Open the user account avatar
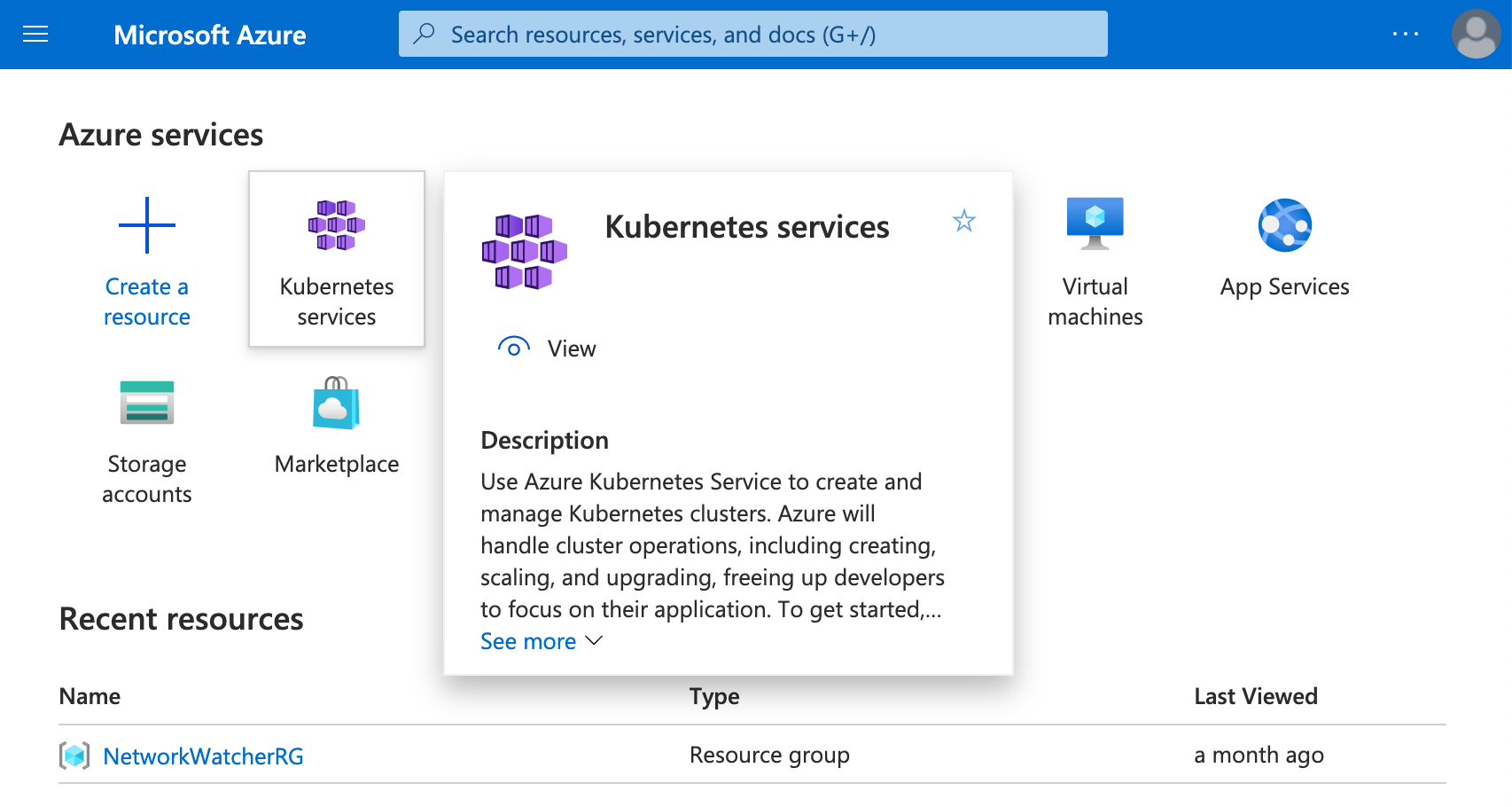This screenshot has width=1512, height=807. (x=1476, y=34)
